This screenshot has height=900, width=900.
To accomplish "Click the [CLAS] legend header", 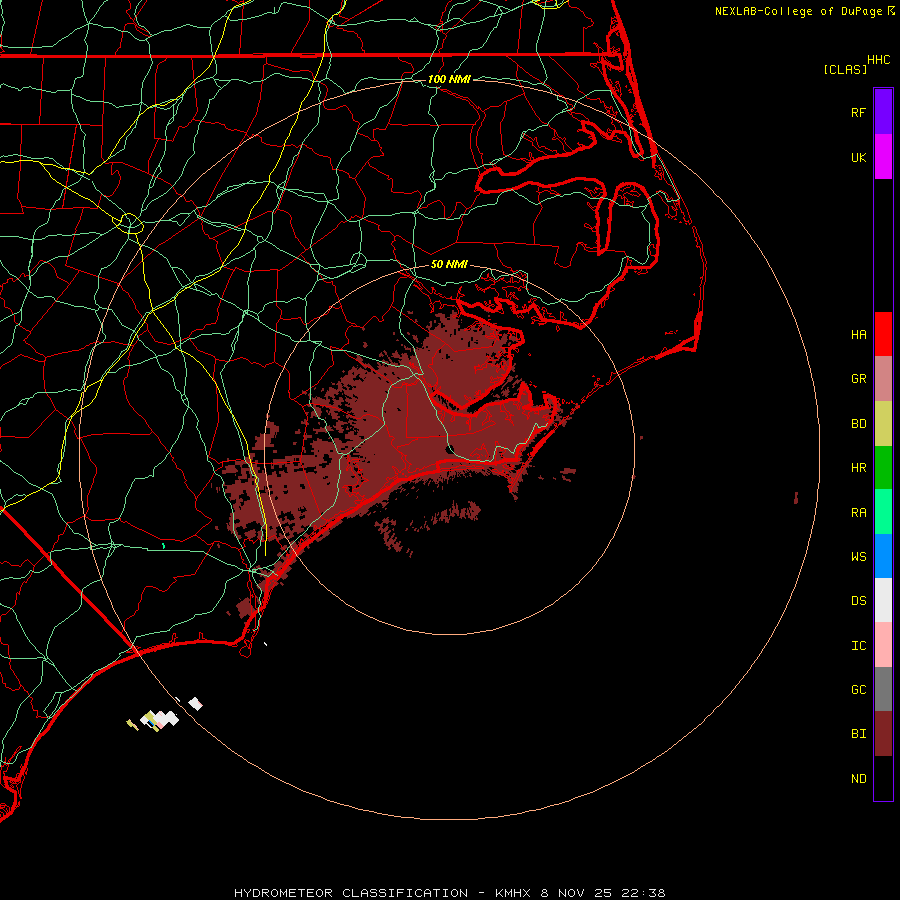I will tap(845, 70).
